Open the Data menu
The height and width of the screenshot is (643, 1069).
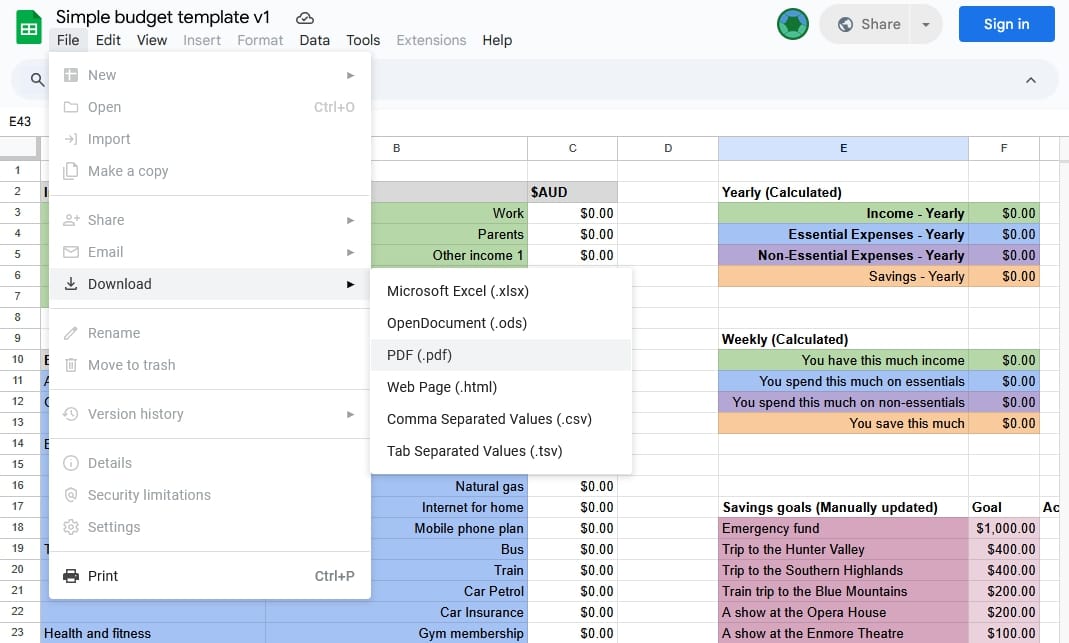314,40
